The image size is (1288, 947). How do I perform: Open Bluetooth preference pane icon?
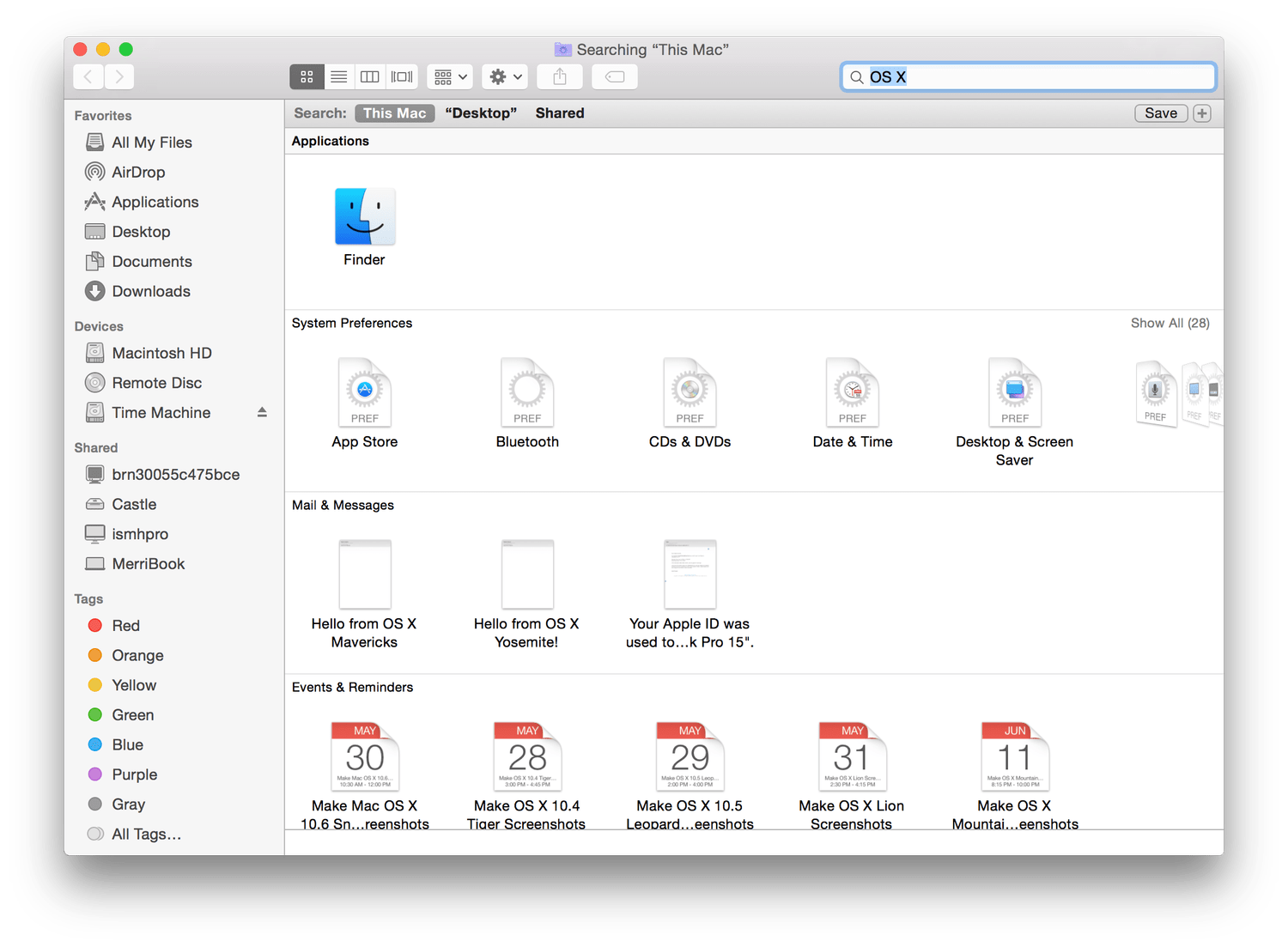click(x=526, y=393)
